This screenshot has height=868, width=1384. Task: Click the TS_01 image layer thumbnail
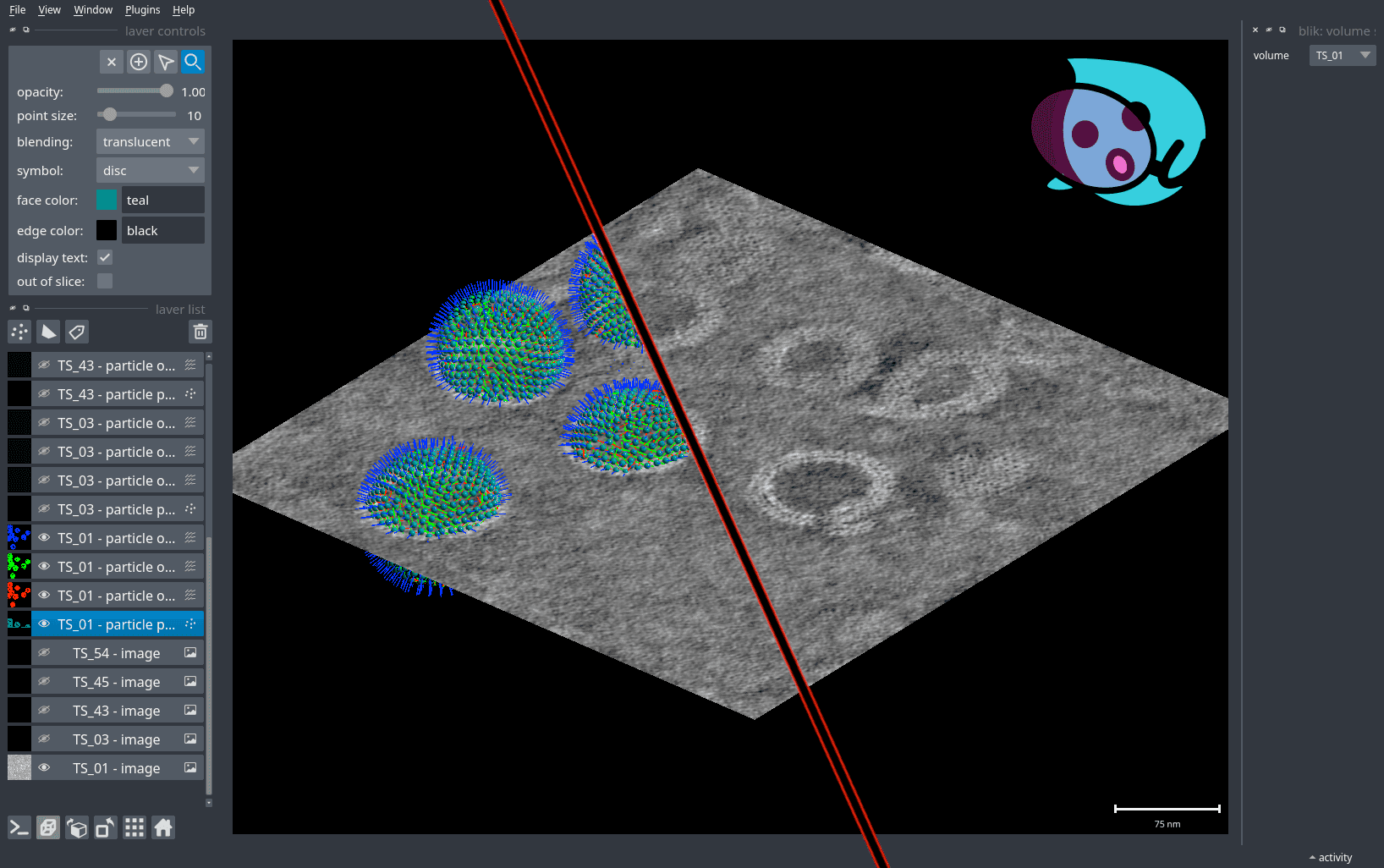(19, 768)
